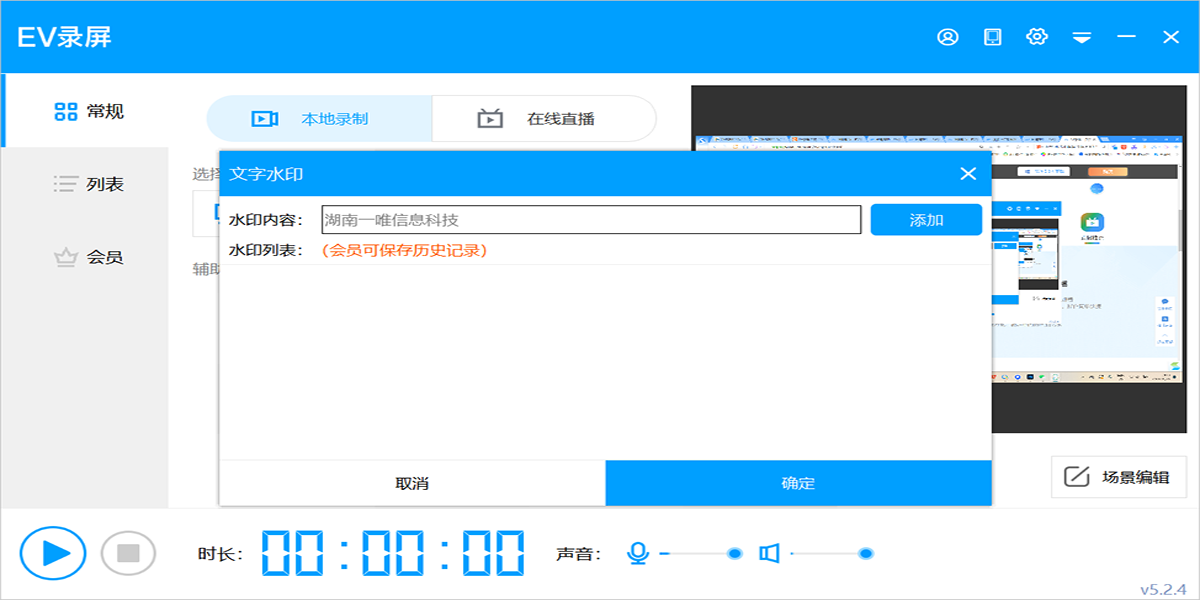The image size is (1200, 600).
Task: Switch to the 本地录制 tab
Action: click(x=318, y=117)
